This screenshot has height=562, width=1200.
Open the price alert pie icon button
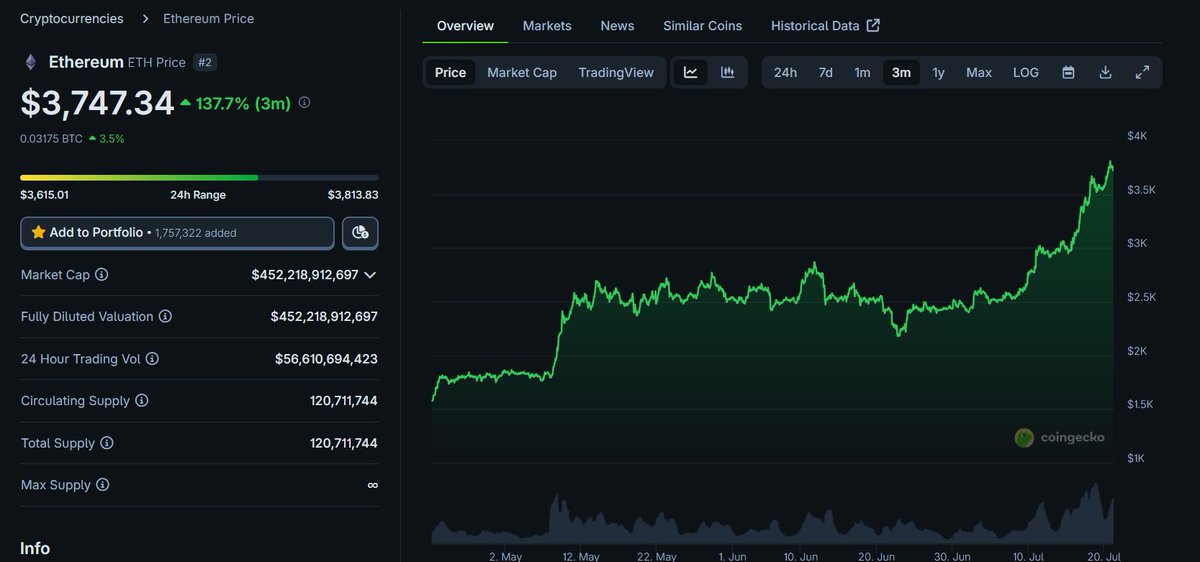pyautogui.click(x=360, y=232)
